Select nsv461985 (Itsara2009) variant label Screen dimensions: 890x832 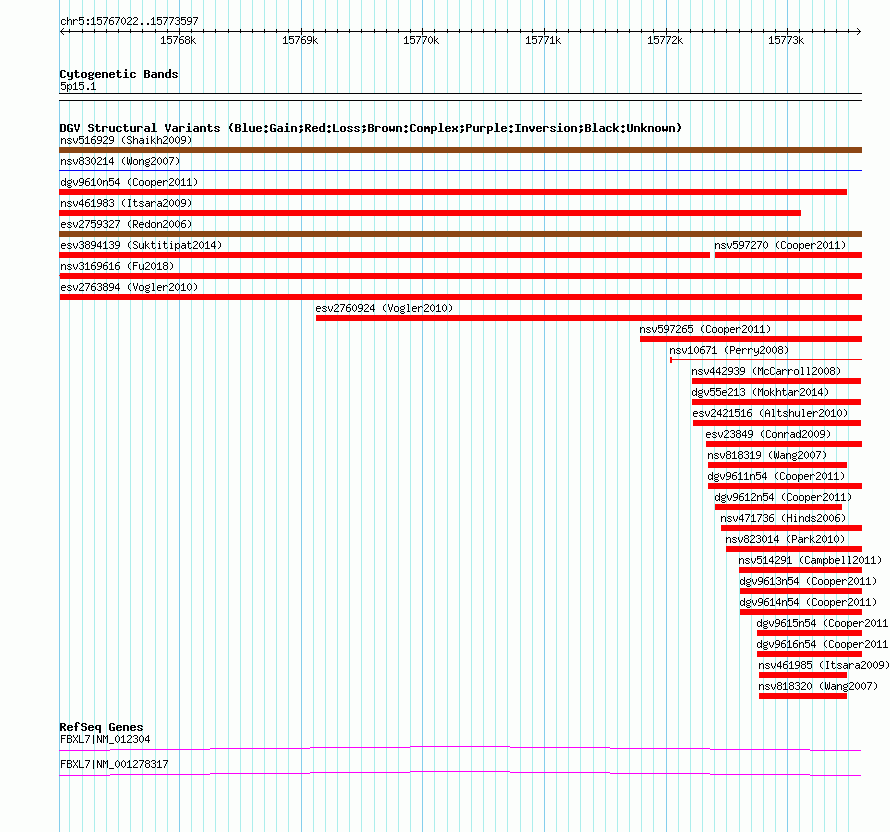coord(824,665)
